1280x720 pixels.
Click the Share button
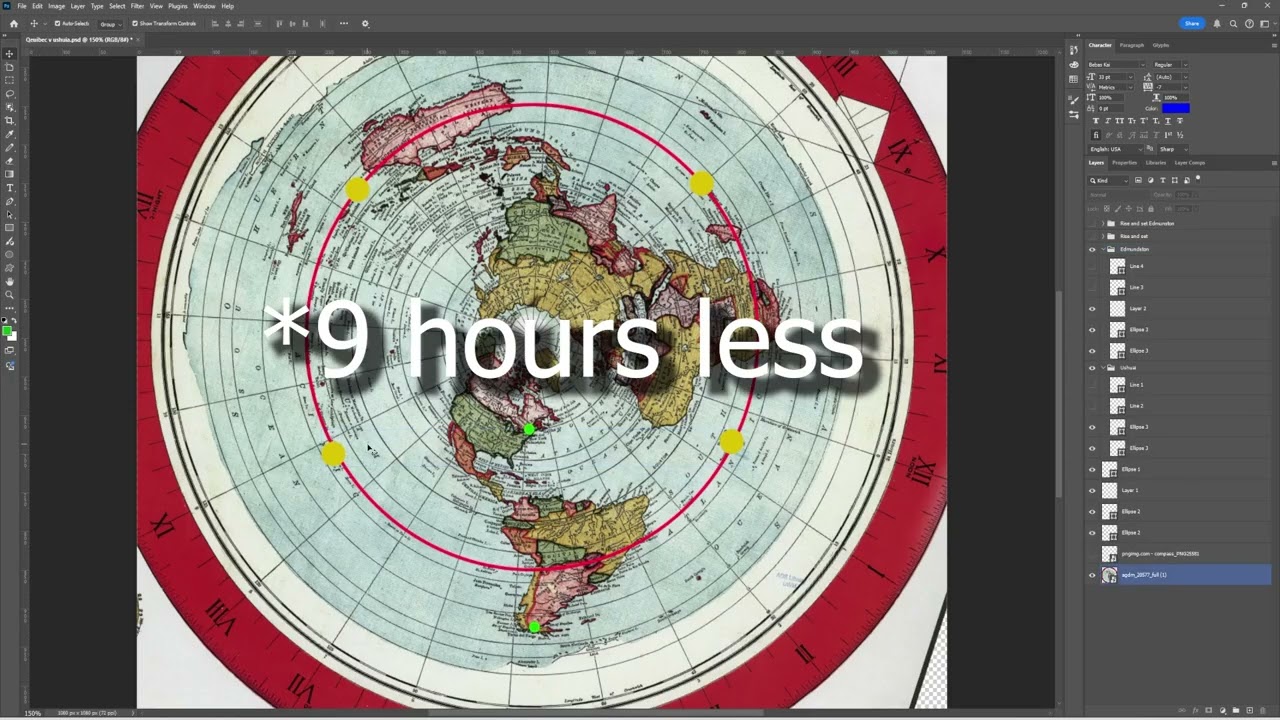1191,23
